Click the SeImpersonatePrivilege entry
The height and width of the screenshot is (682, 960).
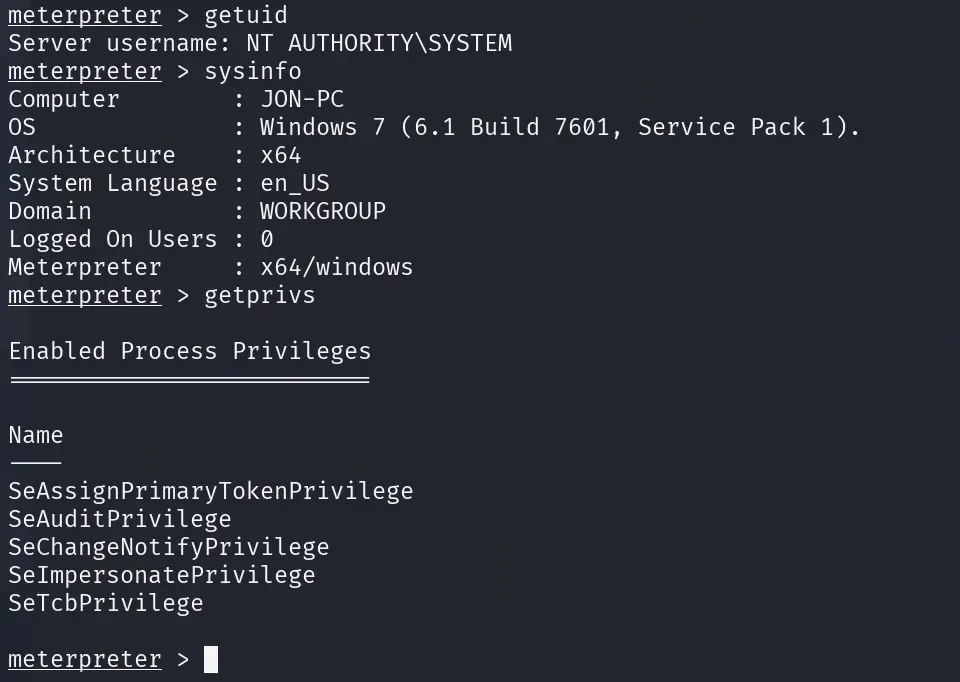click(161, 576)
